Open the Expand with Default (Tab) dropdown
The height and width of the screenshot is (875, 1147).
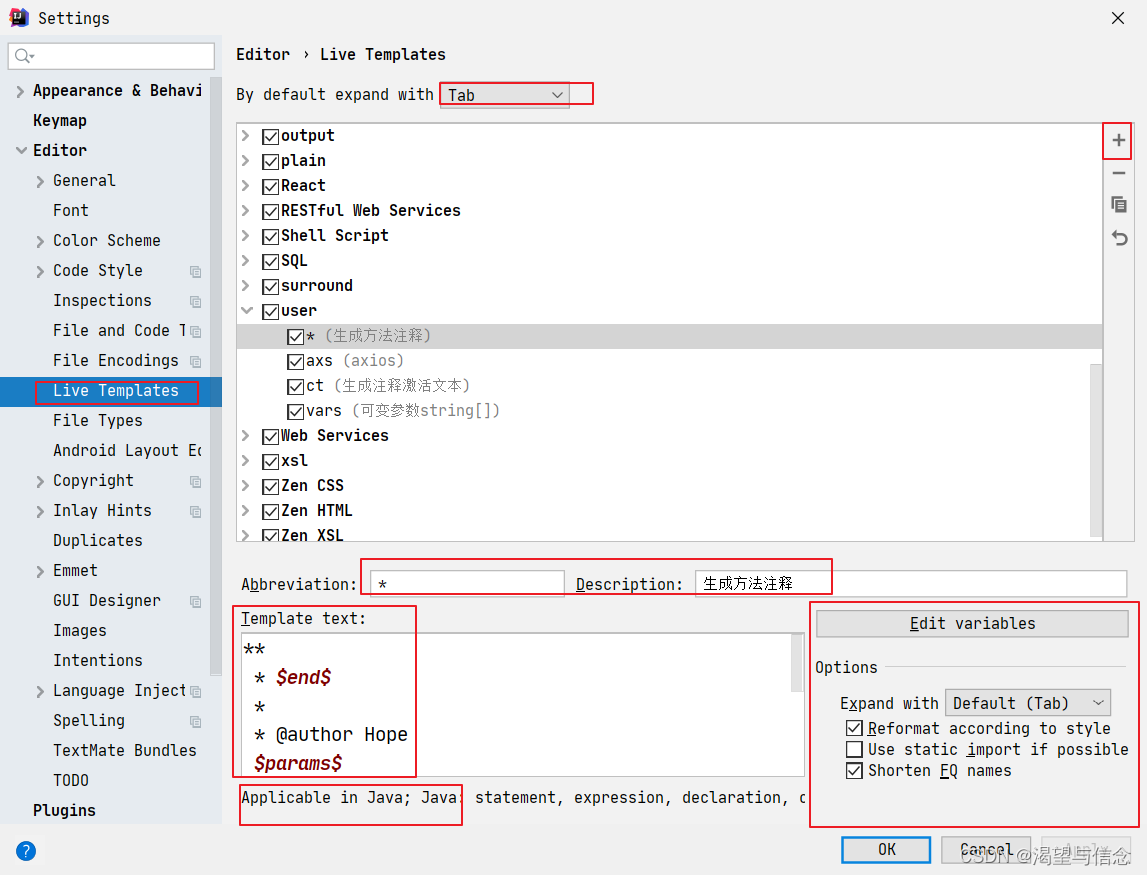click(1028, 703)
